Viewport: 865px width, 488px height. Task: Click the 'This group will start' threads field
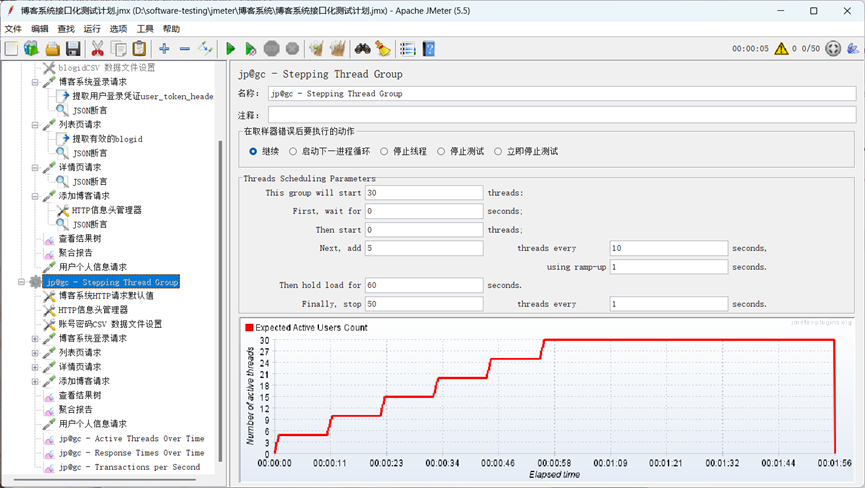[x=424, y=193]
